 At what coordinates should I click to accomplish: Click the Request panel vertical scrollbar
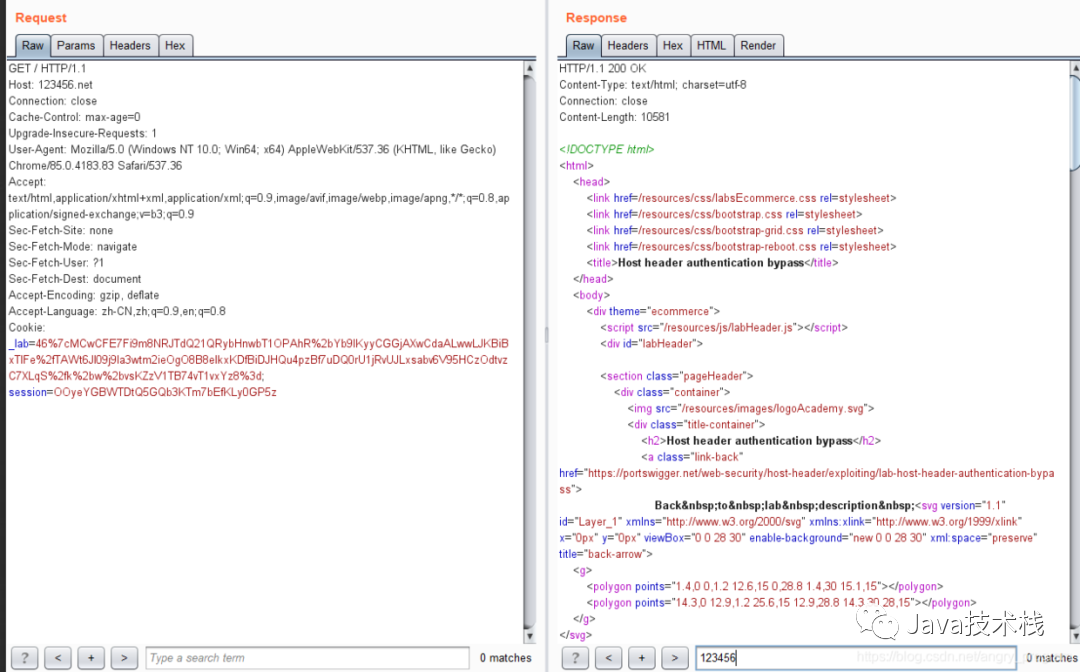point(530,351)
